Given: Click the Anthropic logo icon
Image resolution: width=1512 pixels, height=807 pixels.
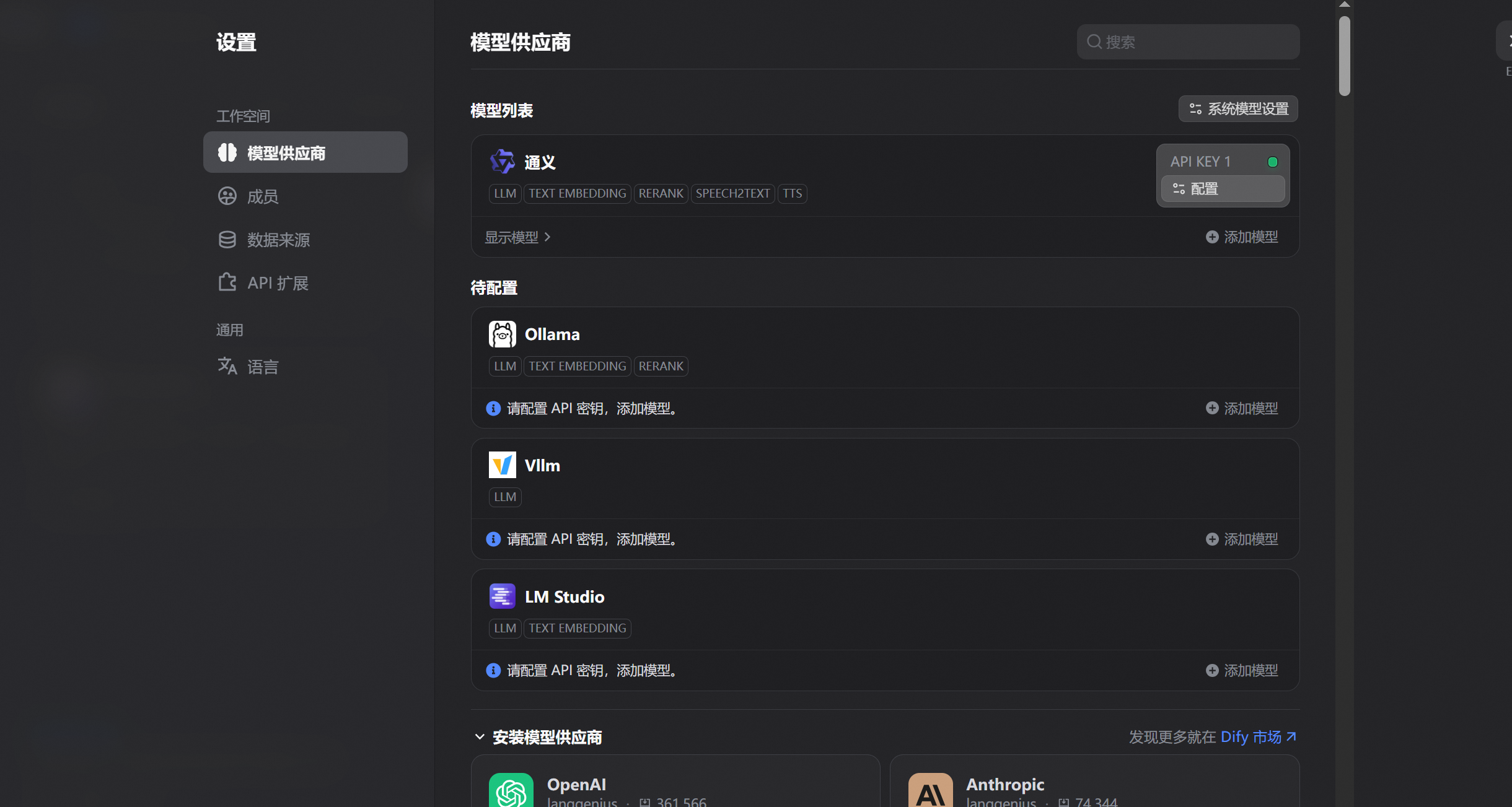Looking at the screenshot, I should (930, 791).
